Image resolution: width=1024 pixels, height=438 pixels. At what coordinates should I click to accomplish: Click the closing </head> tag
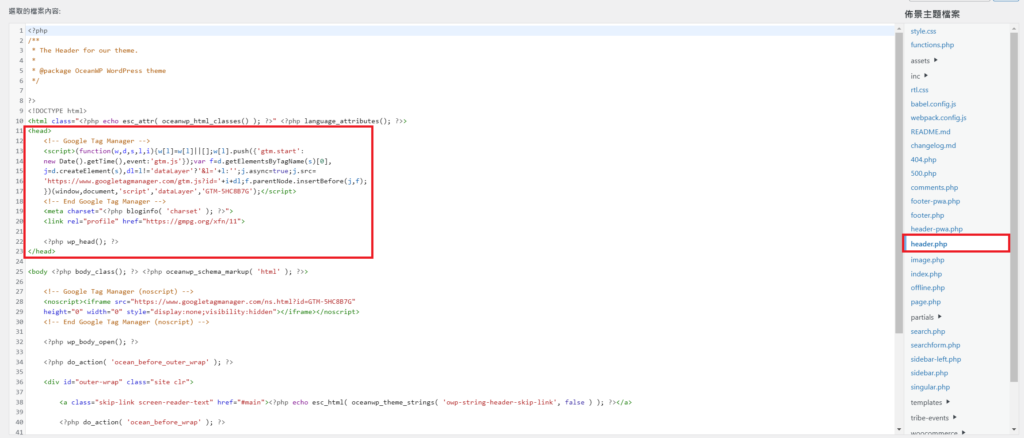coord(42,251)
